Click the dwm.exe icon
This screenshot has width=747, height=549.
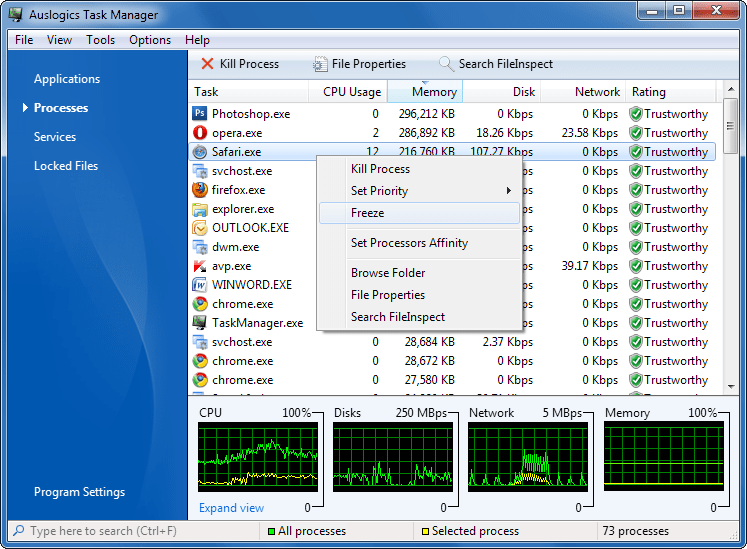200,247
